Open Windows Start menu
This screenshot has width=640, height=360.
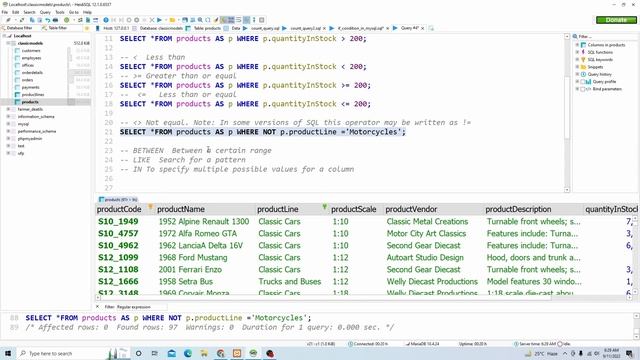coord(8,353)
